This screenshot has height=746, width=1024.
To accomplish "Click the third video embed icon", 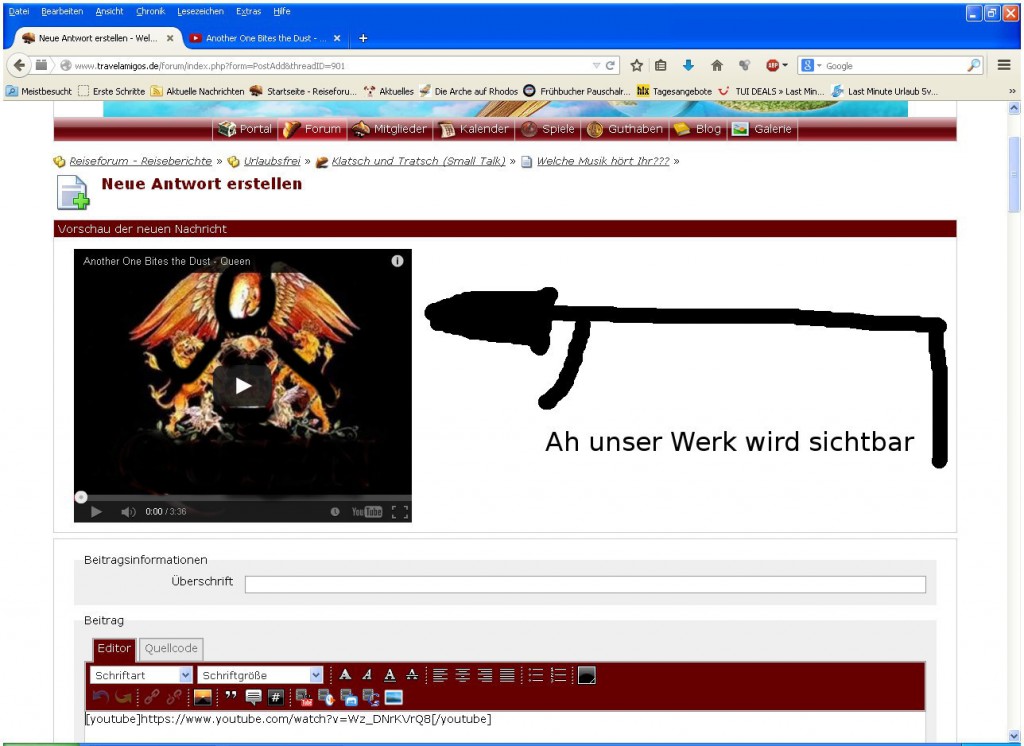I will [x=349, y=698].
